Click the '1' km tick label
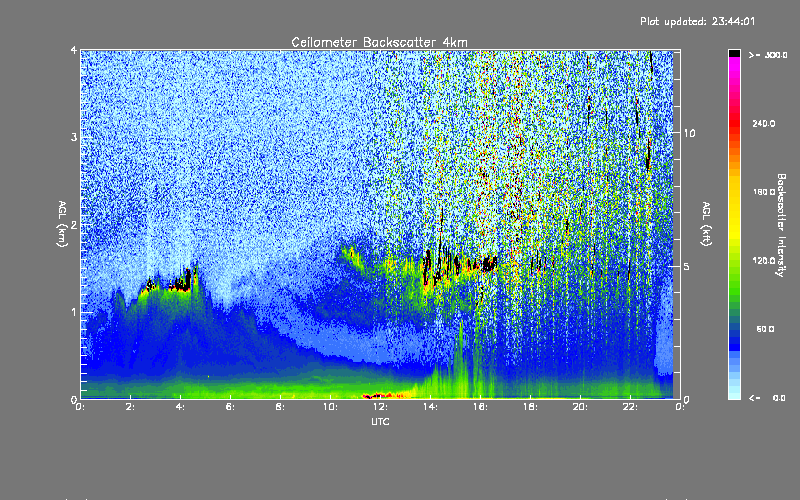Viewport: 800px width, 500px height. coord(74,312)
